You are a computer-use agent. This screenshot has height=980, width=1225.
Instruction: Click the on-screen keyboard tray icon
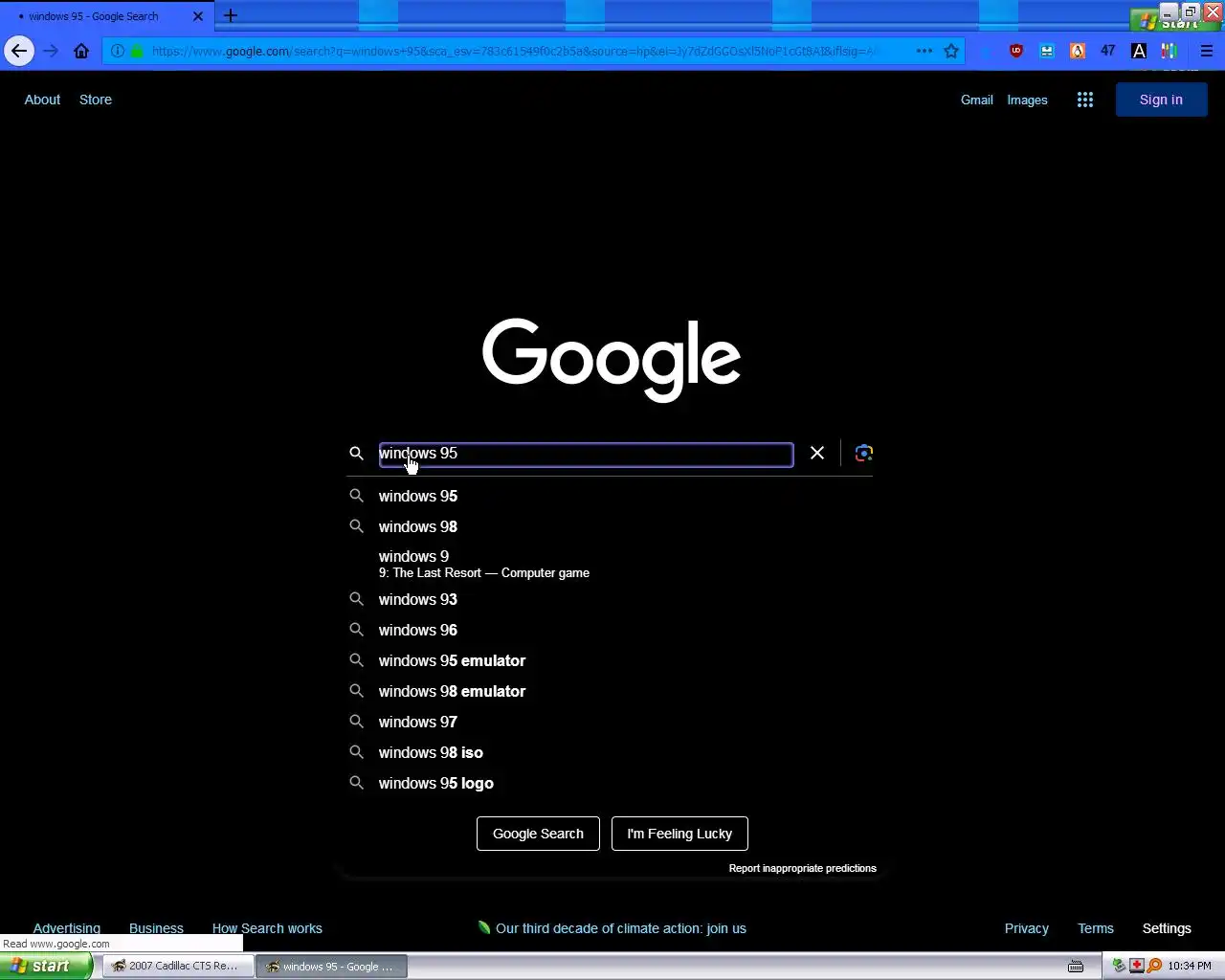[x=1076, y=966]
